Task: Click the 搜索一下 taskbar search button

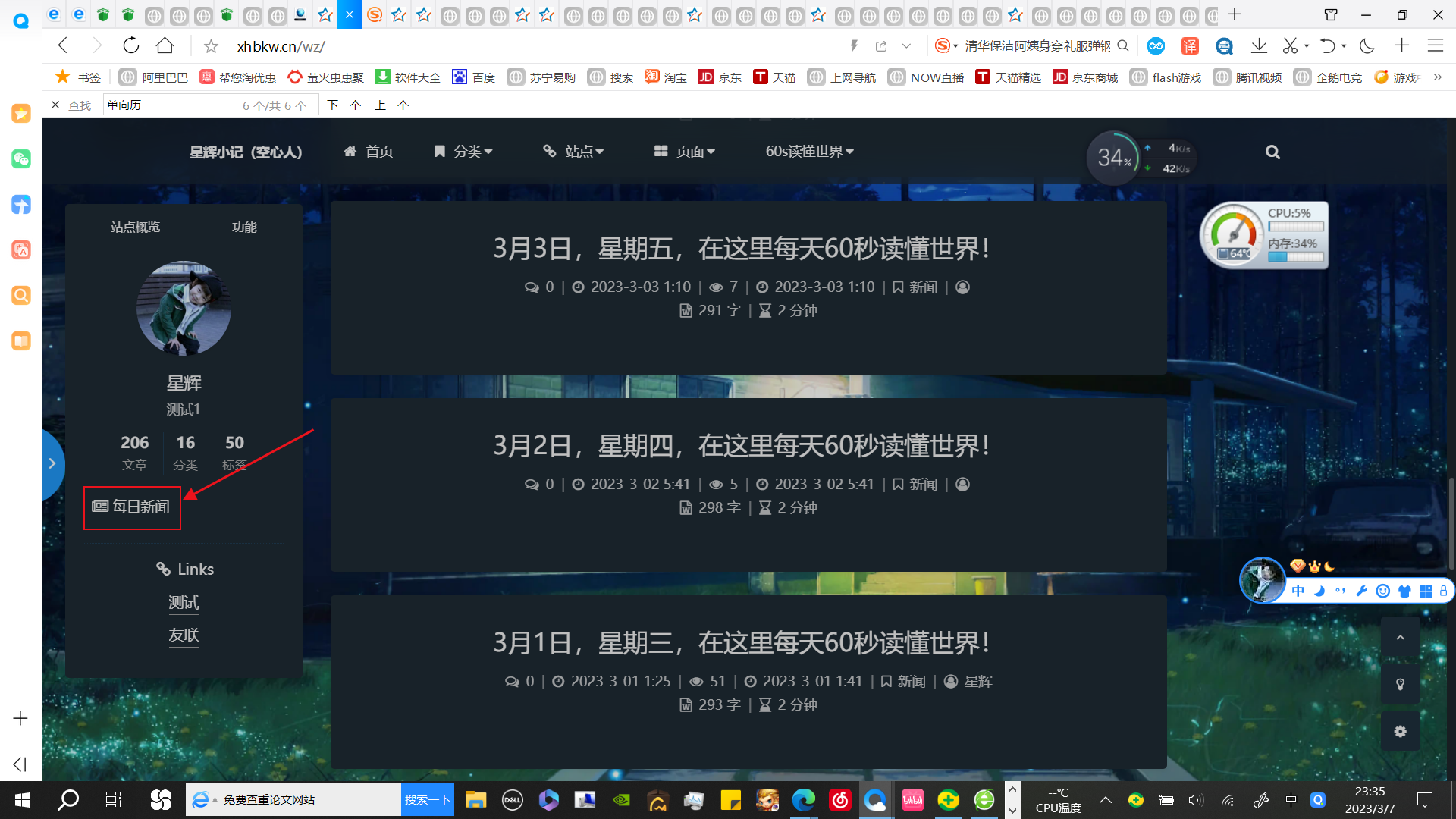Action: click(x=428, y=800)
